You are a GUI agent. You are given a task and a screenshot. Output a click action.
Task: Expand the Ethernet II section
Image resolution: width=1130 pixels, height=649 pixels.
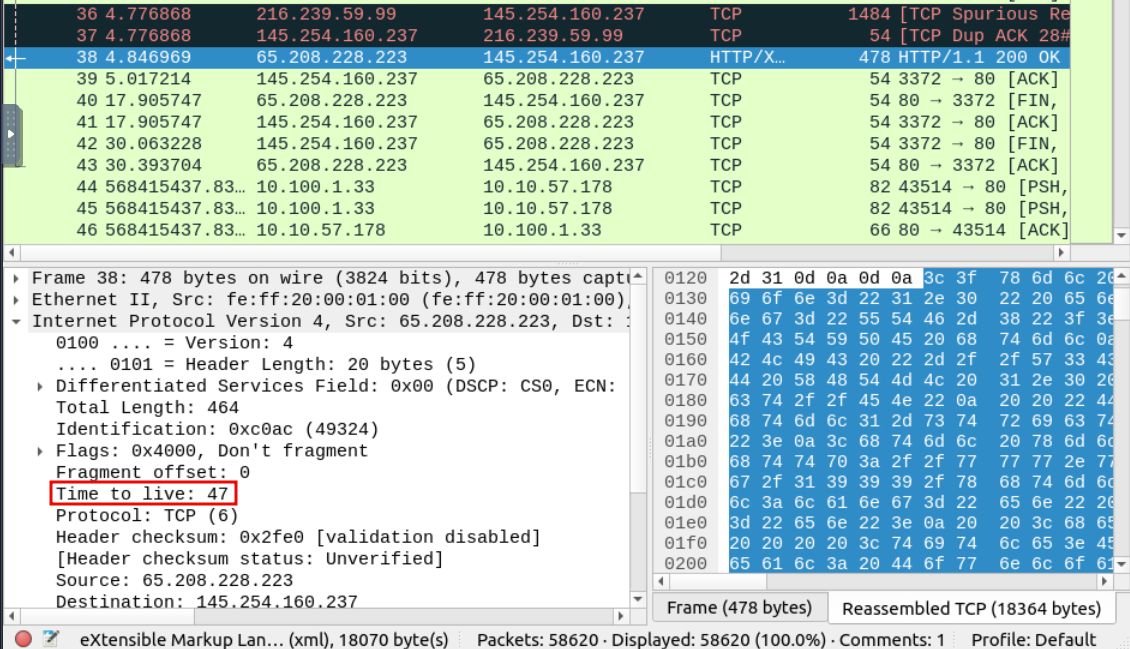pyautogui.click(x=17, y=300)
